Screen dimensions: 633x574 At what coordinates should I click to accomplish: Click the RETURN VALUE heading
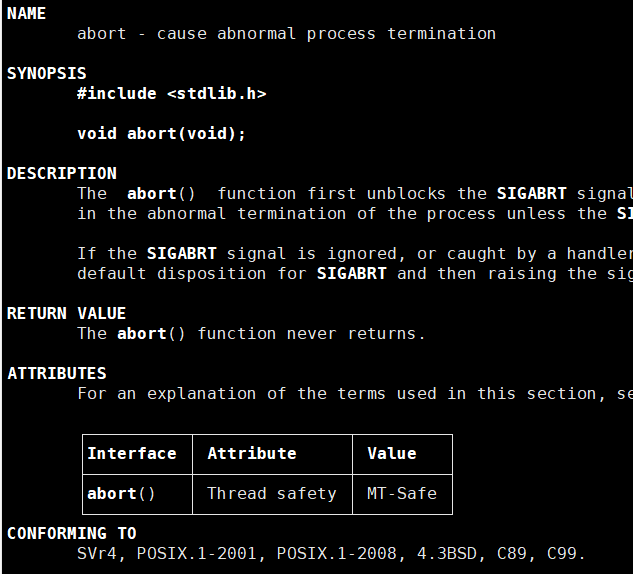[67, 313]
